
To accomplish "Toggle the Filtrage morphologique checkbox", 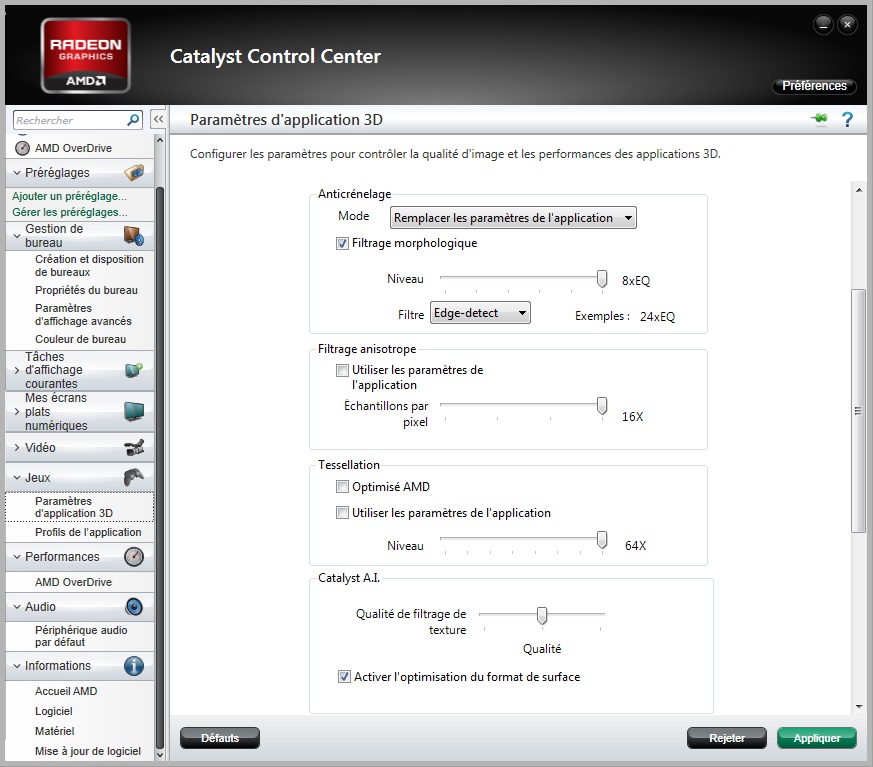I will tap(342, 243).
